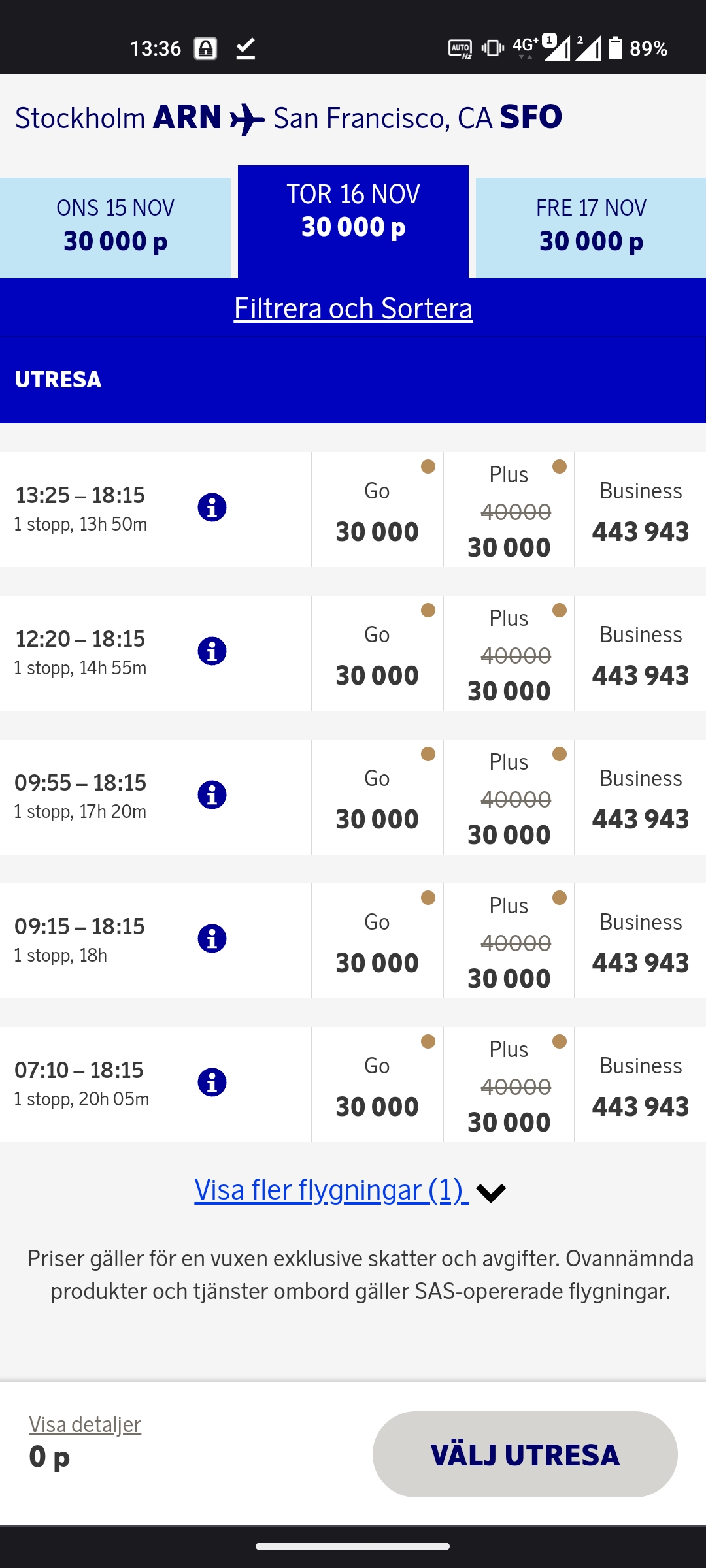The image size is (706, 1568).
Task: Open Filtrera och Sortera options
Action: 353,308
